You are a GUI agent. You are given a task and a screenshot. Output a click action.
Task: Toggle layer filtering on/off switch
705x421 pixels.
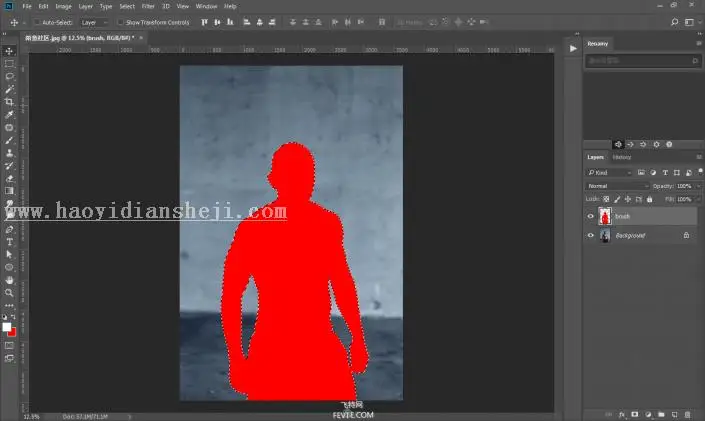(x=700, y=171)
